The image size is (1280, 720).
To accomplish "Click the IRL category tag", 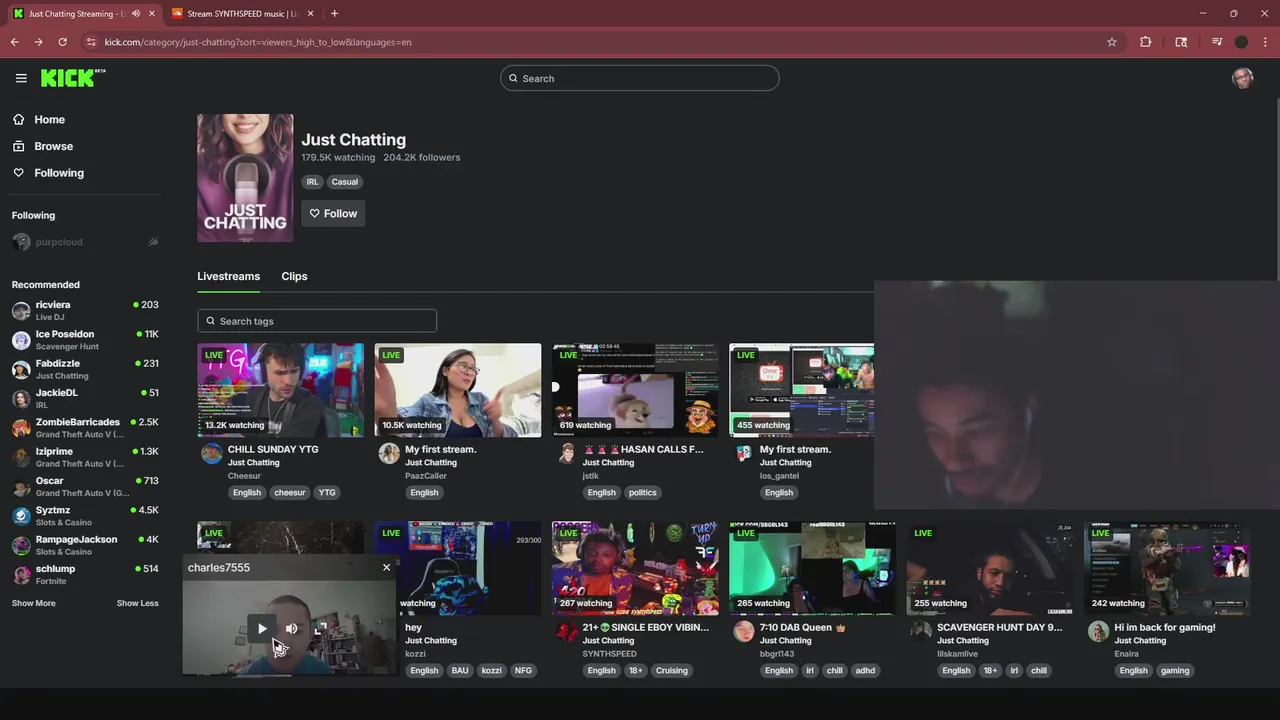I will pos(312,182).
